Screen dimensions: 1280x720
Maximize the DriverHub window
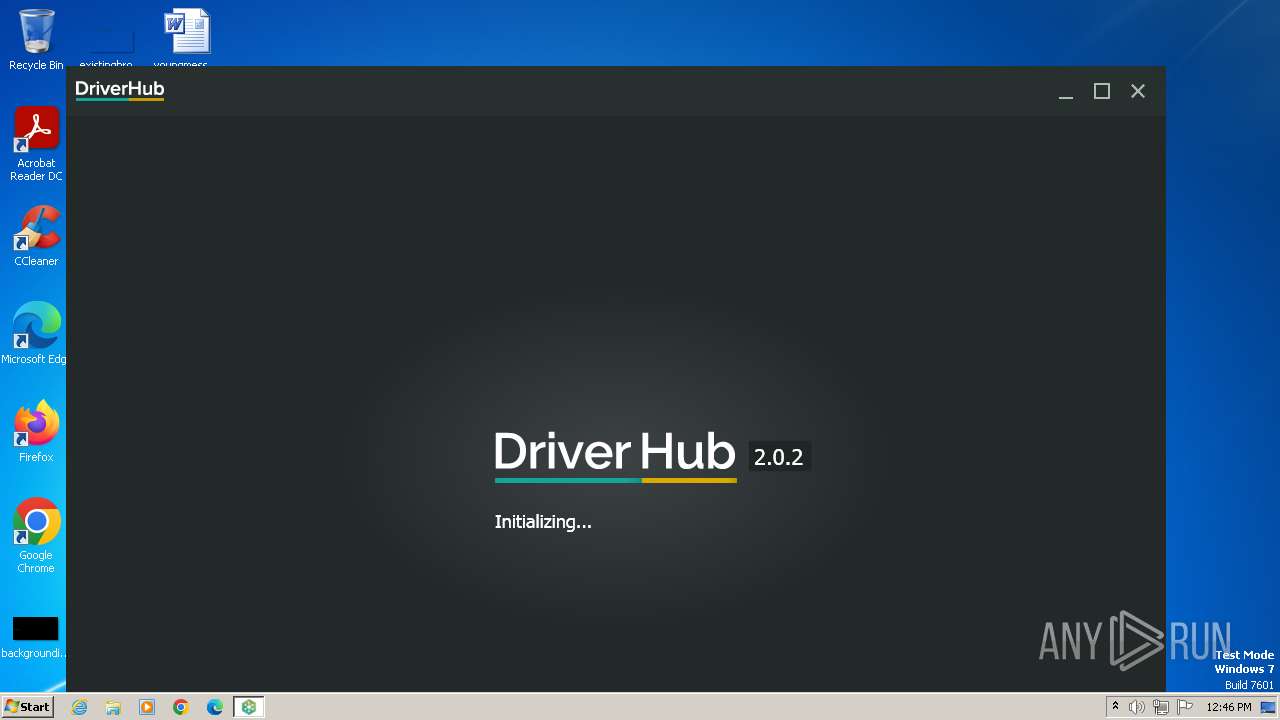click(1102, 91)
